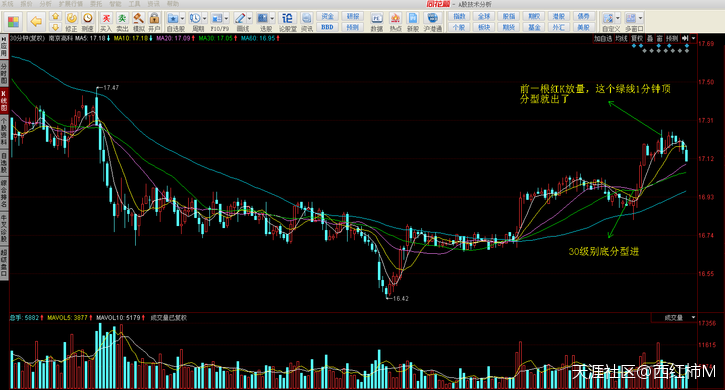Screen dimensions: 725x390
Task: Expand the 多窗口 dropdown arrow
Action: 640,19
